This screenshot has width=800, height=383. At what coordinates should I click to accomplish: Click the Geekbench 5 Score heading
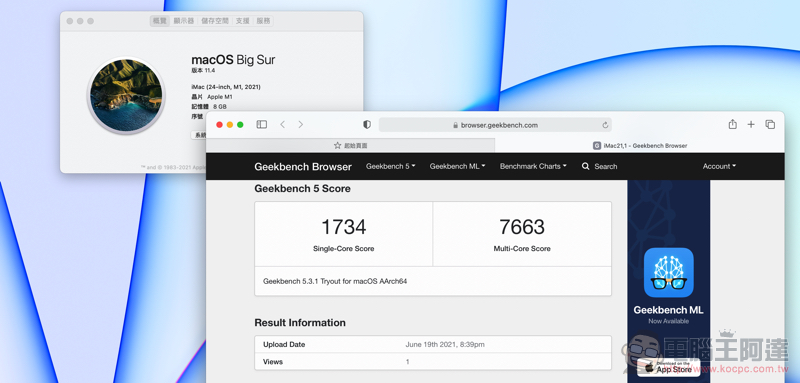pos(303,189)
